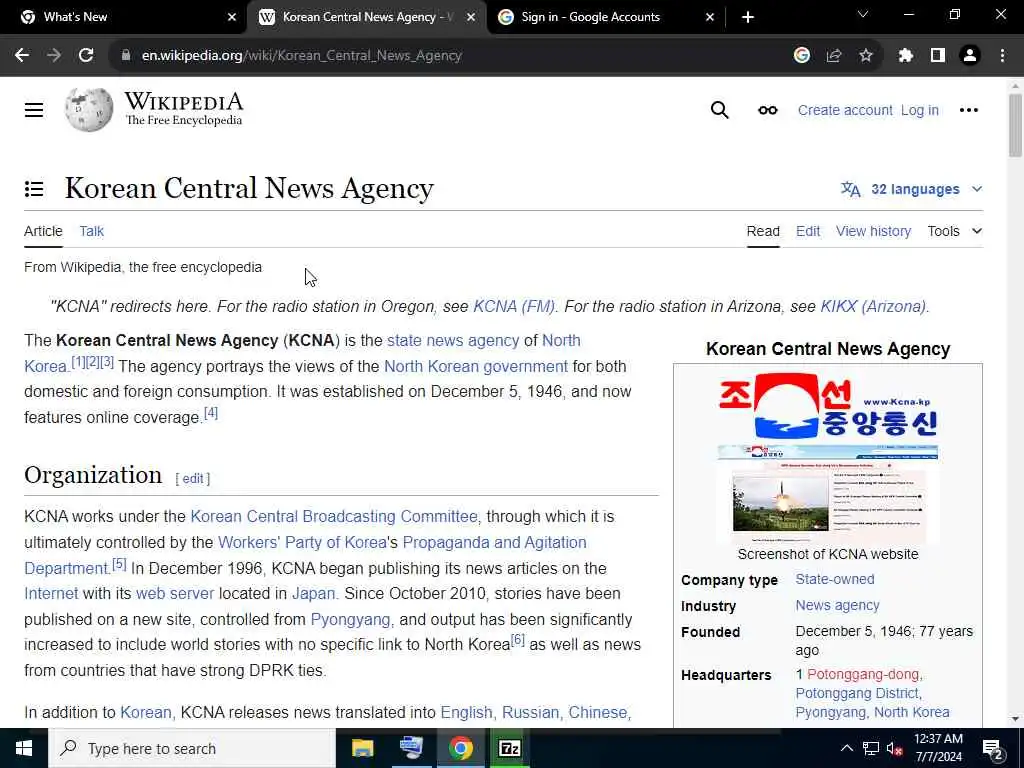Click the languages translate icon
Screen dimensions: 1024x768
pyautogui.click(x=850, y=189)
